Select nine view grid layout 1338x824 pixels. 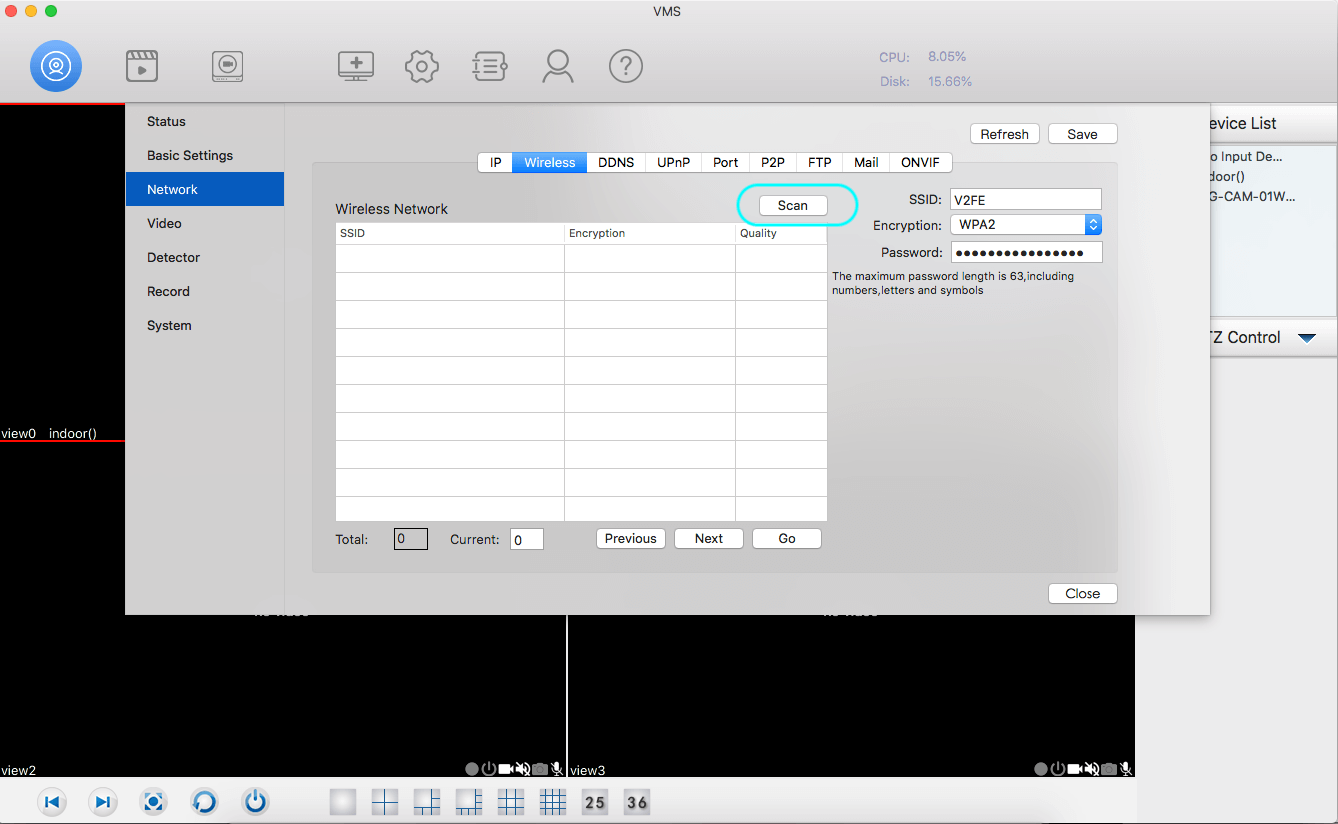(511, 802)
